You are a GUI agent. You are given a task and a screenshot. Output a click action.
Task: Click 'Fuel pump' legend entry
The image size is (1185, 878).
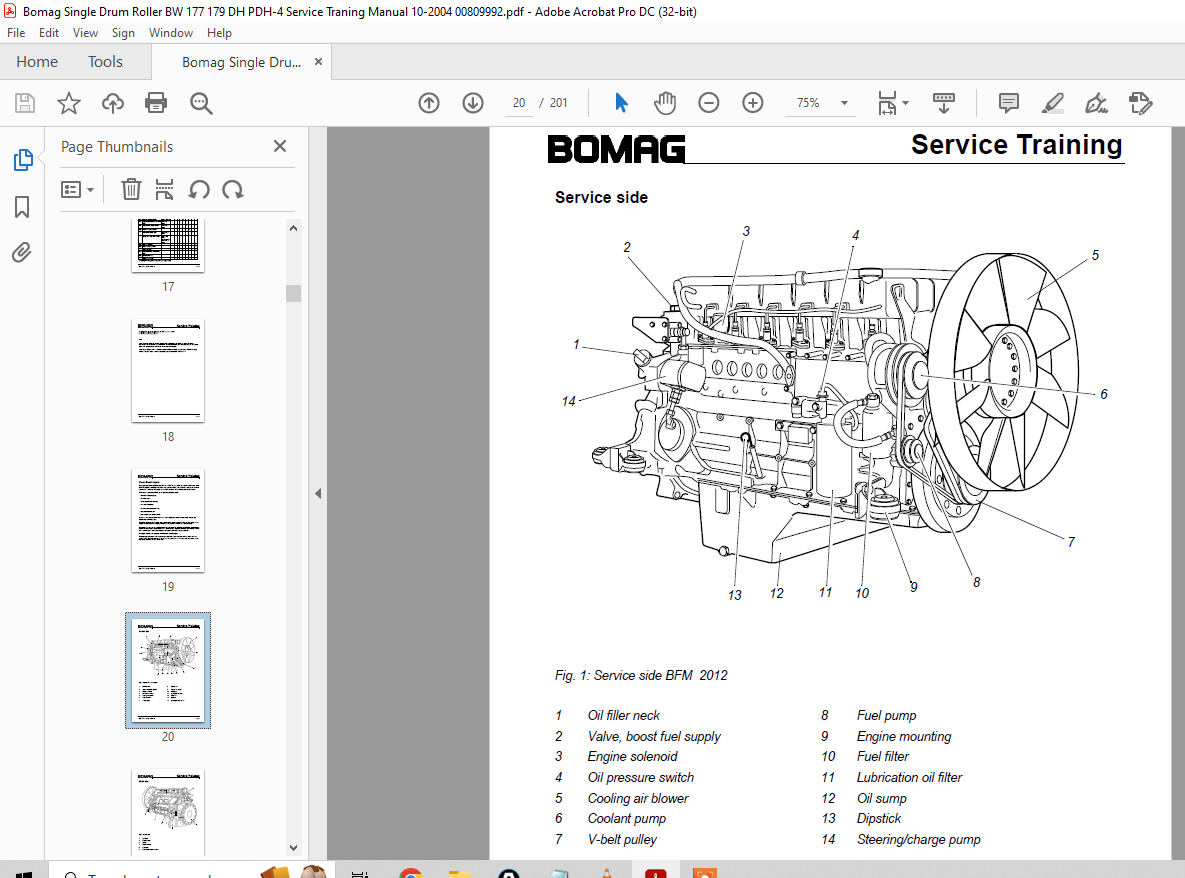(886, 716)
